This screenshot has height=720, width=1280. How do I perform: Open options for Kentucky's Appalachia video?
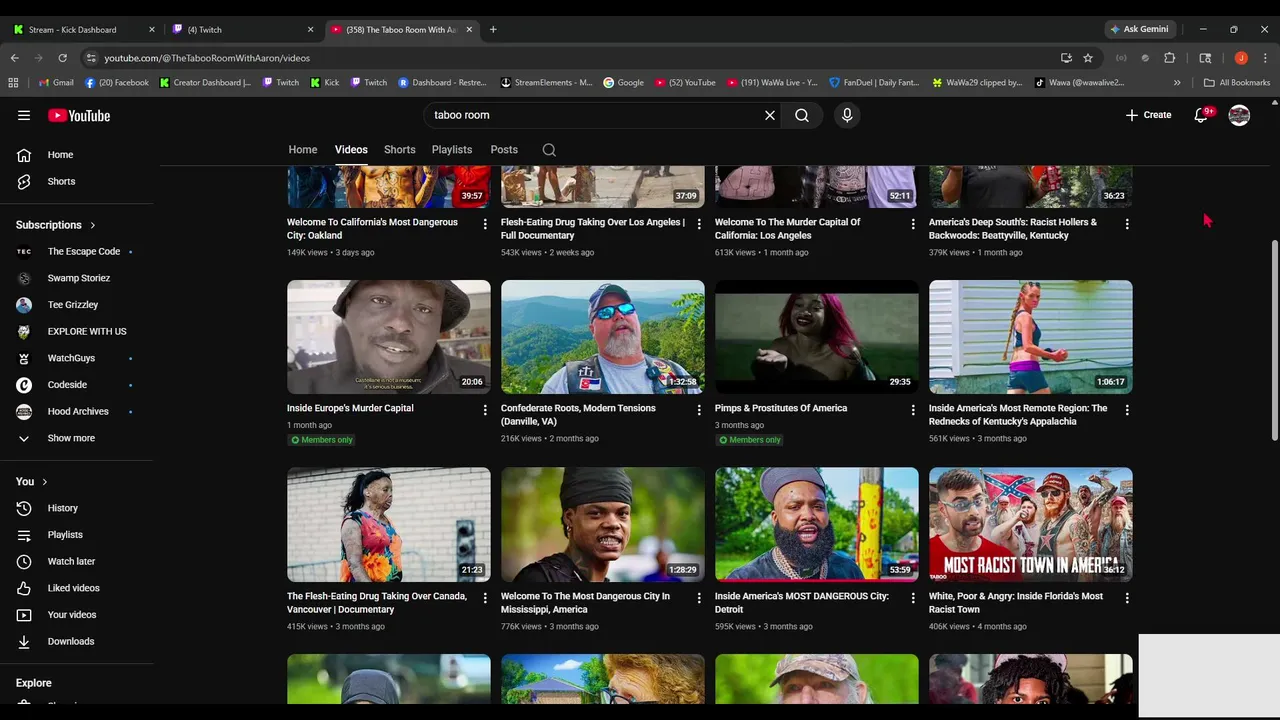1127,410
